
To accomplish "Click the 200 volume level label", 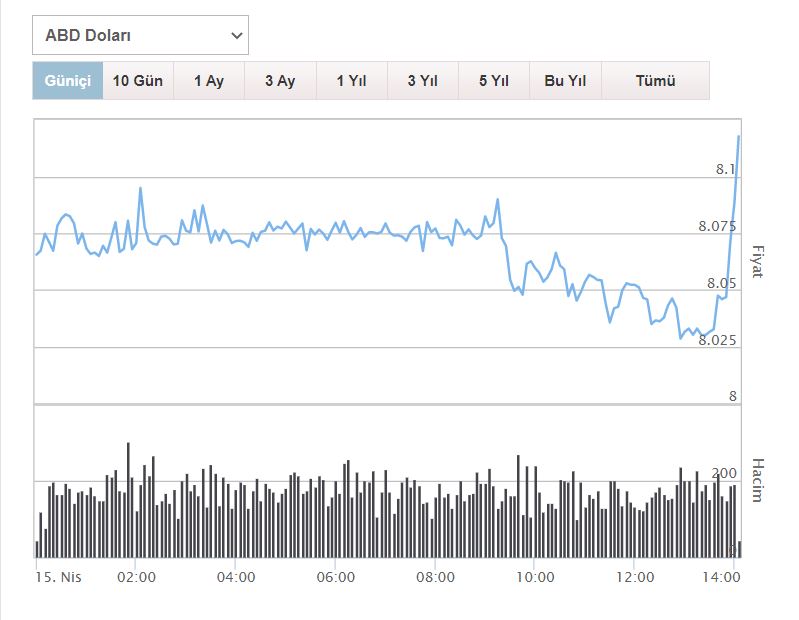I will (725, 473).
